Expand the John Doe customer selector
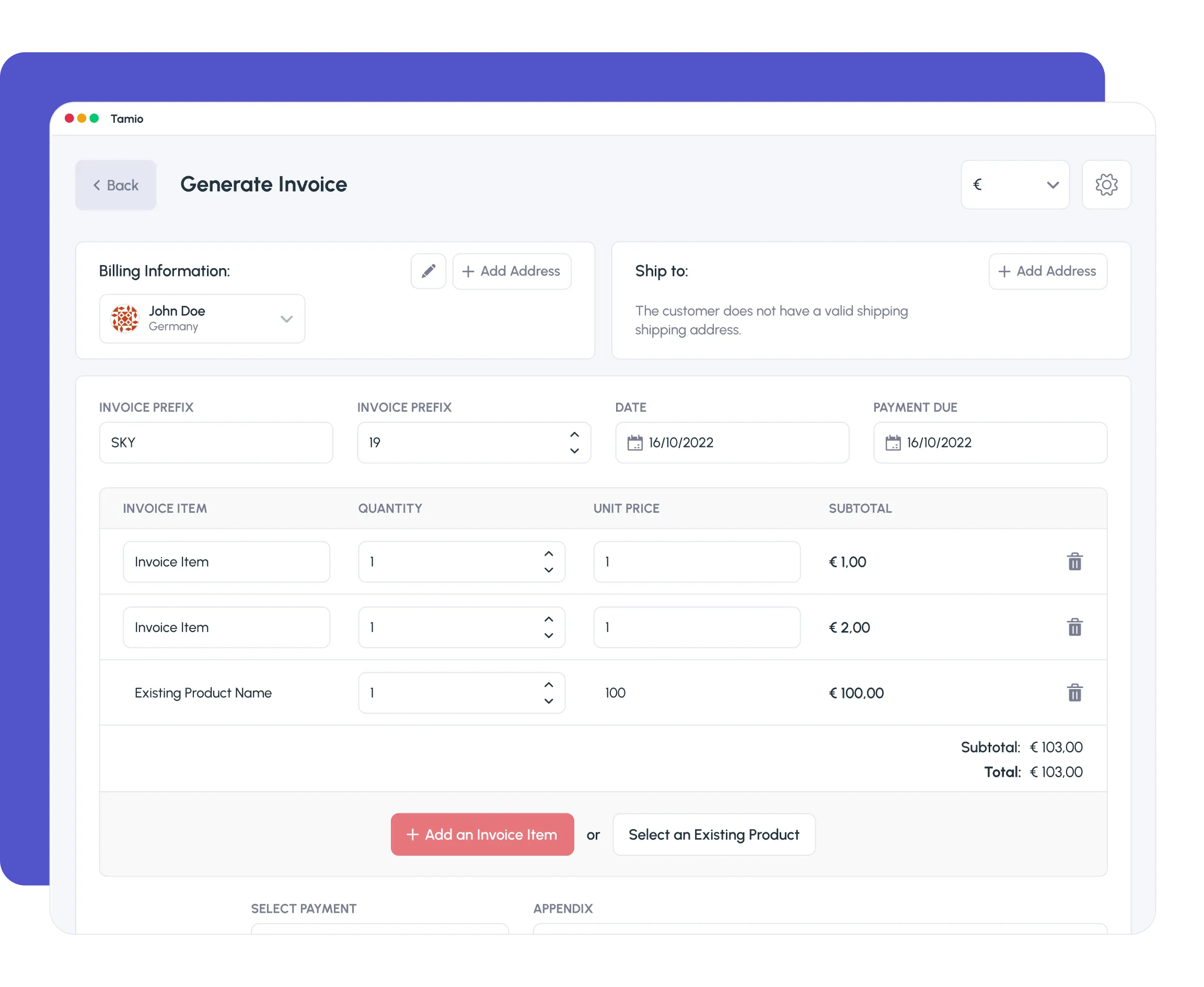This screenshot has width=1204, height=987. click(286, 319)
